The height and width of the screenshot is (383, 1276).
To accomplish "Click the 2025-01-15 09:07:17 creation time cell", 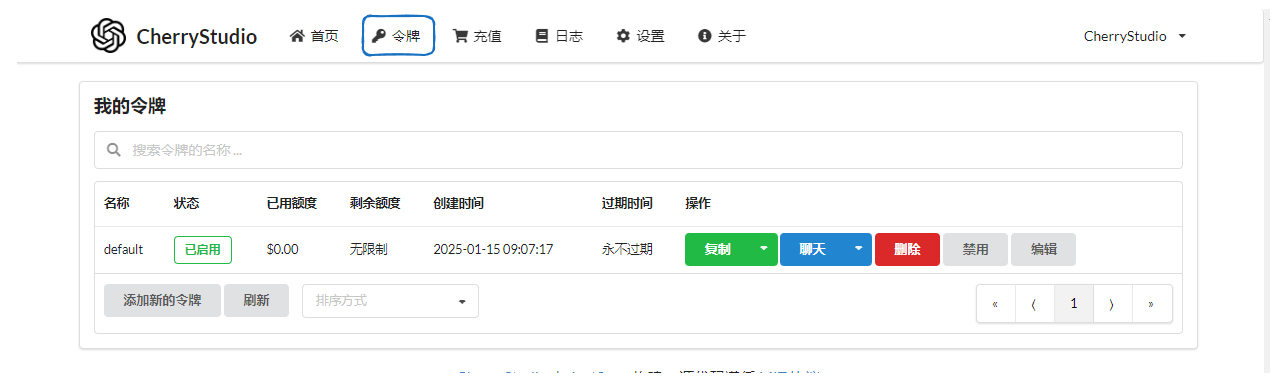I will pyautogui.click(x=493, y=249).
